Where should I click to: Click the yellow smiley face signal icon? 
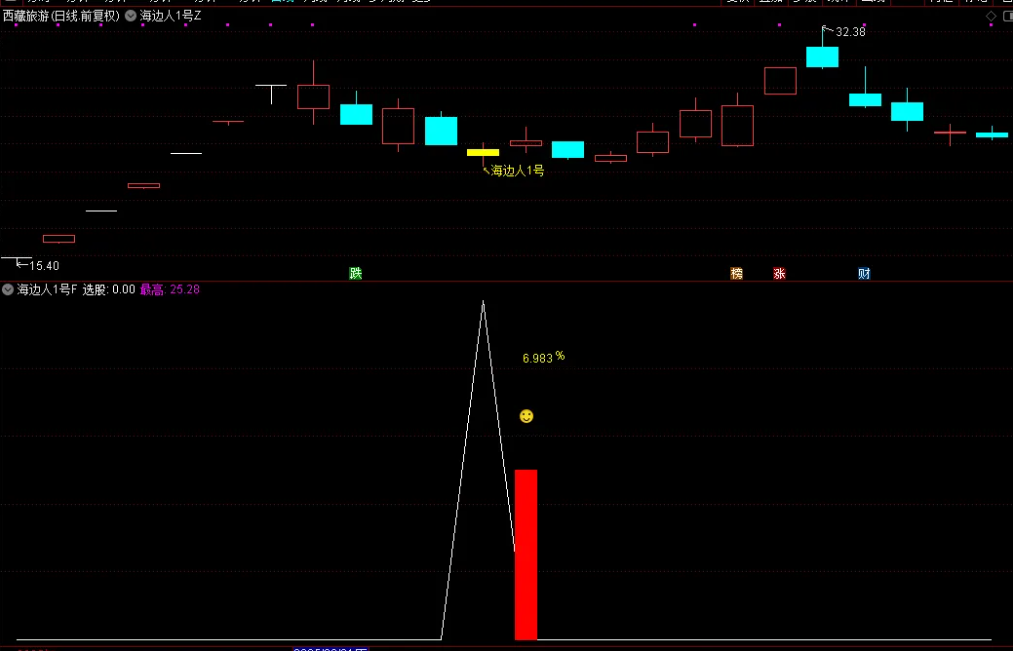point(526,416)
